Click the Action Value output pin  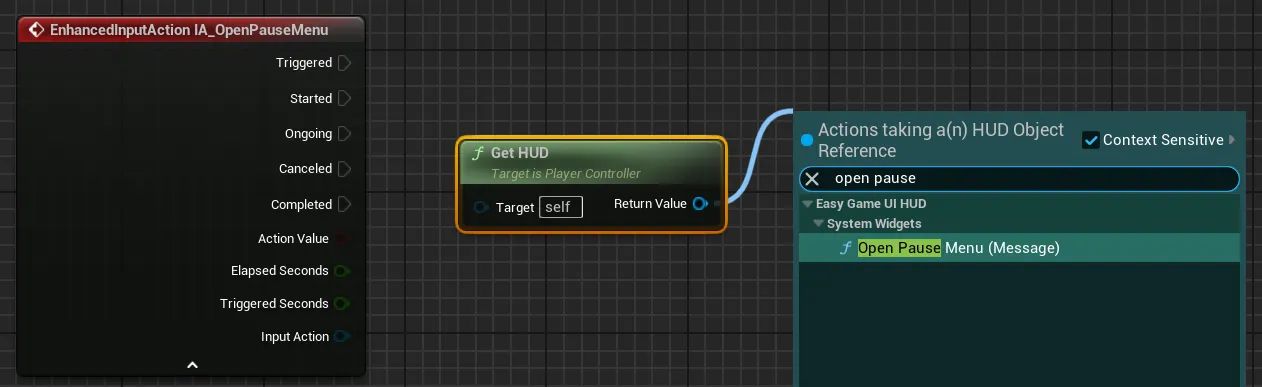click(342, 238)
